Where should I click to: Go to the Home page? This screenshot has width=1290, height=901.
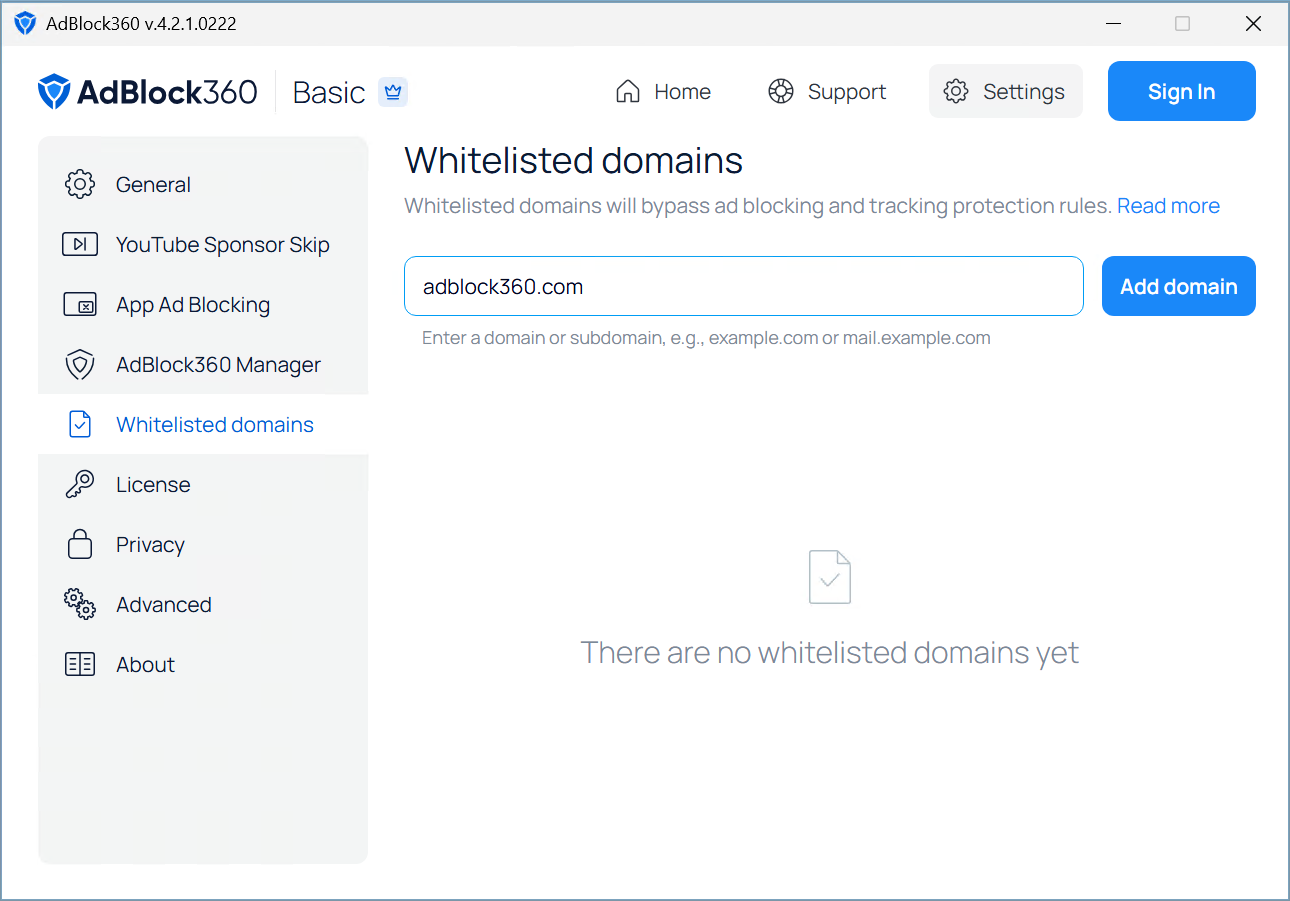(x=663, y=91)
